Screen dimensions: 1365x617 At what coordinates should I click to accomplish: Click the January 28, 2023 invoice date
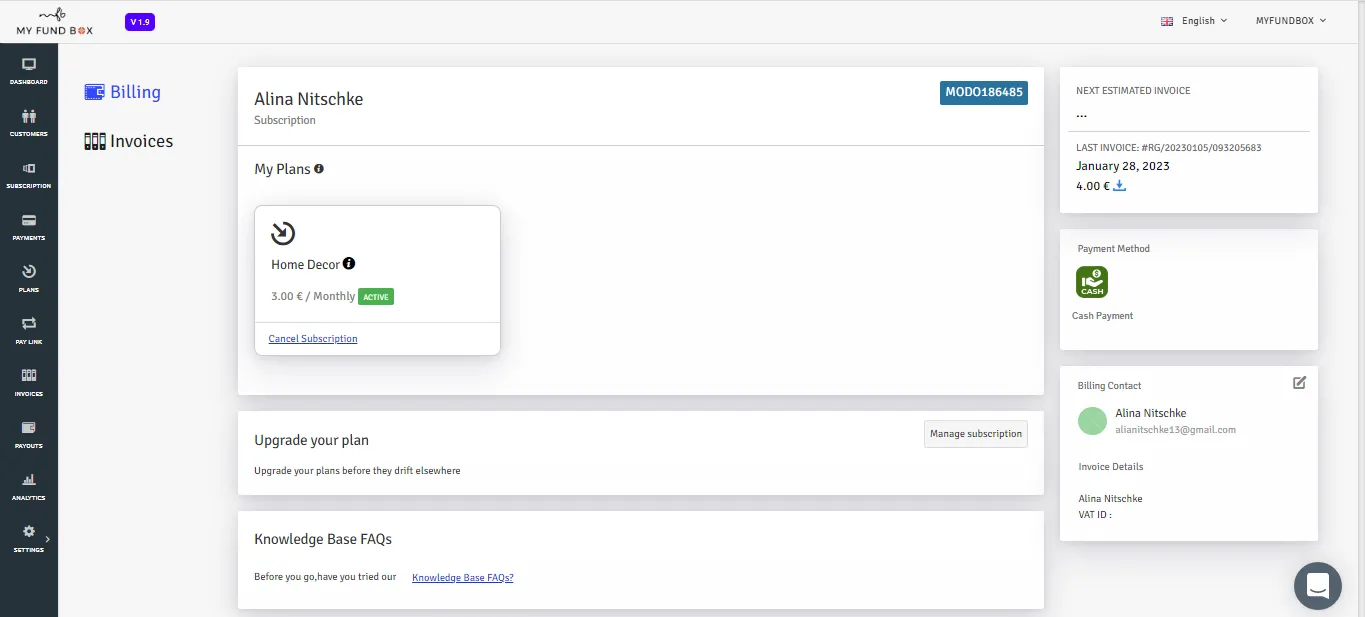(x=1123, y=166)
